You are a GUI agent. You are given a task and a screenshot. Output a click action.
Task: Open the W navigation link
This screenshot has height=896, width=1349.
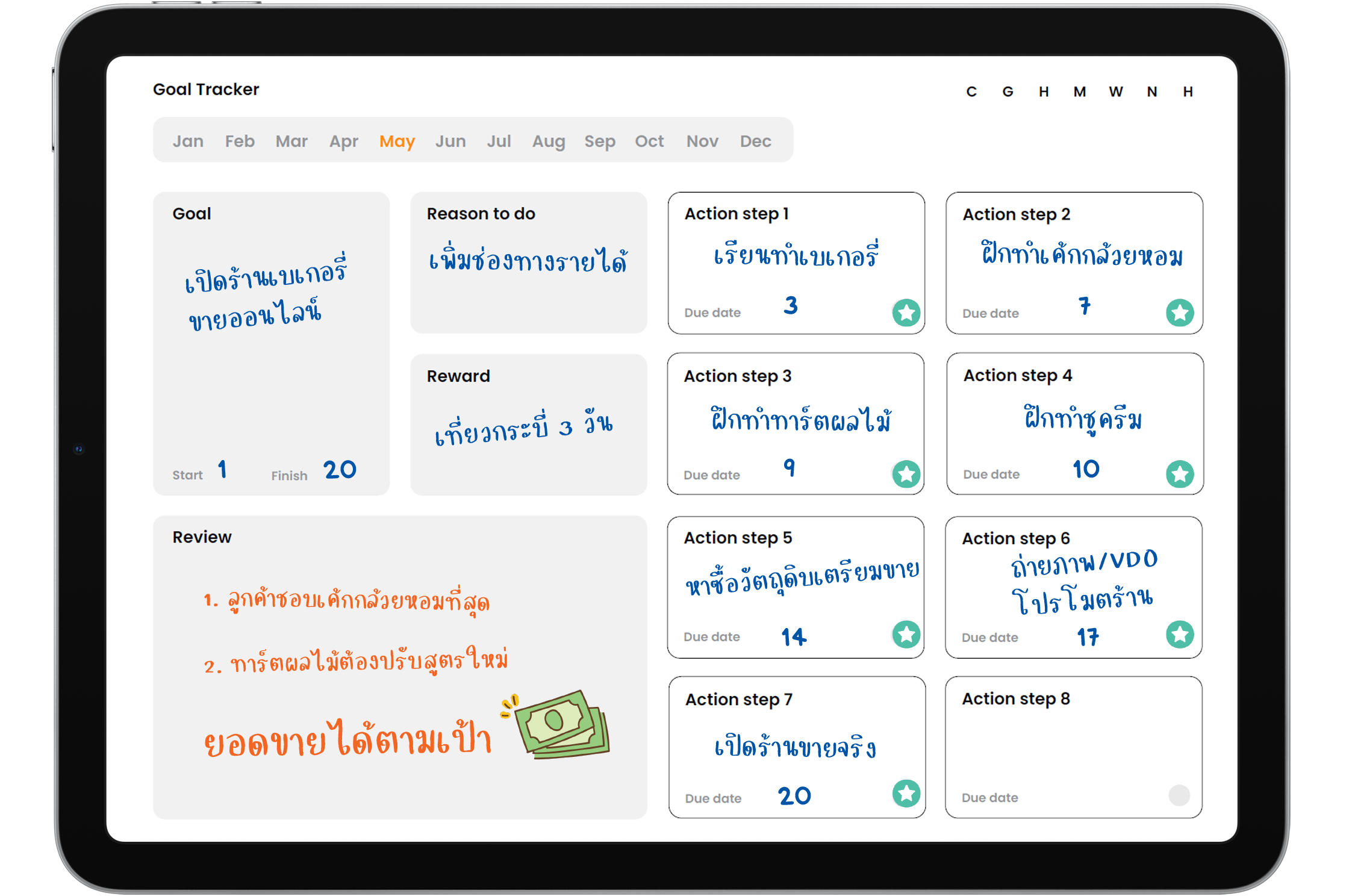1115,92
